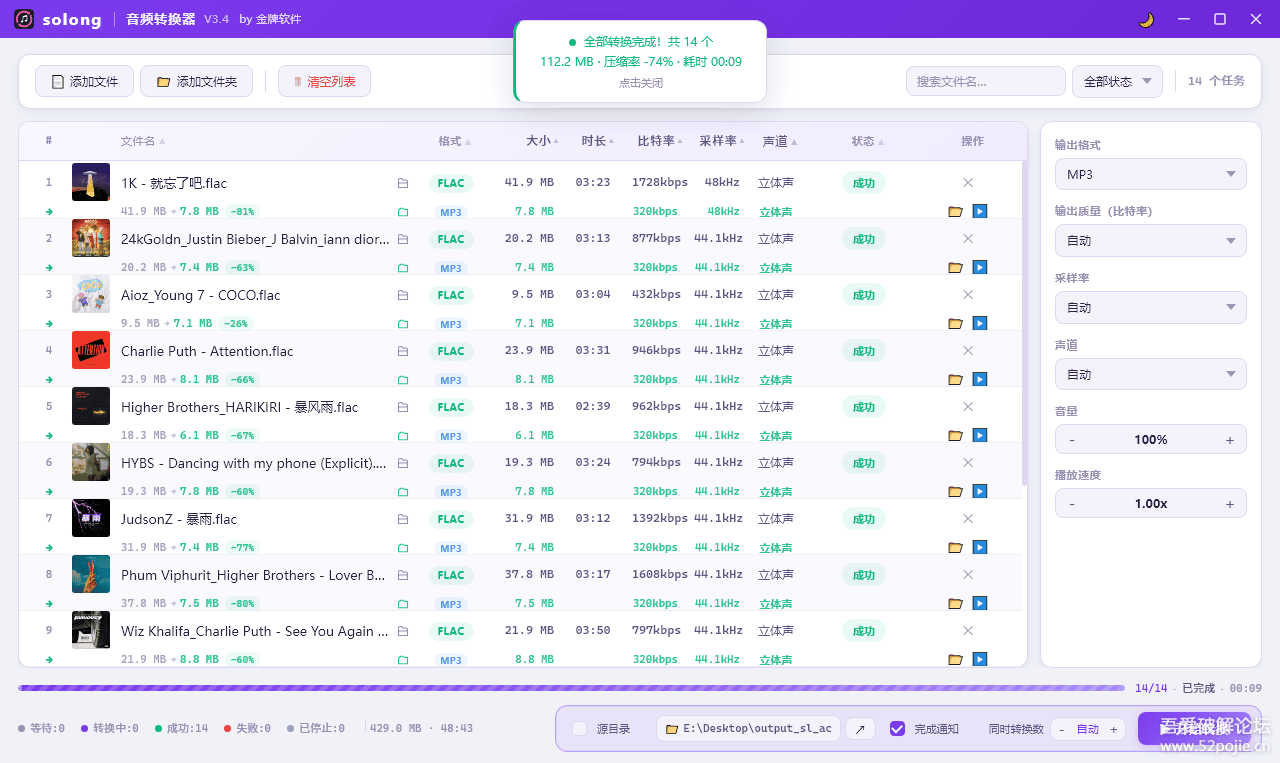Open the 全部状态 status filter dropdown
Screen dimensions: 1280x763
pyautogui.click(x=1117, y=81)
